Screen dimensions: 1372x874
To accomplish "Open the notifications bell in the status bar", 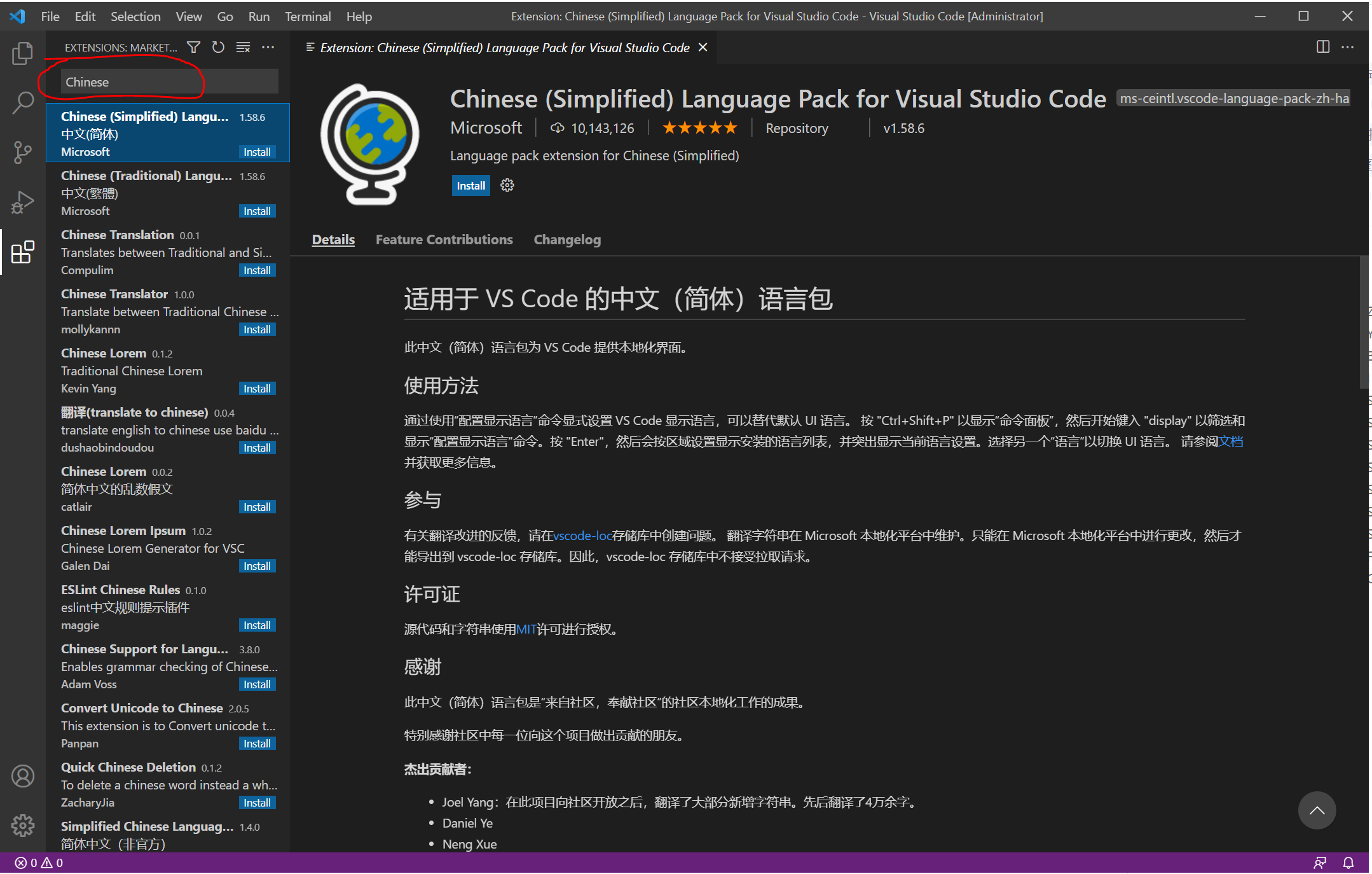I will click(x=1349, y=863).
